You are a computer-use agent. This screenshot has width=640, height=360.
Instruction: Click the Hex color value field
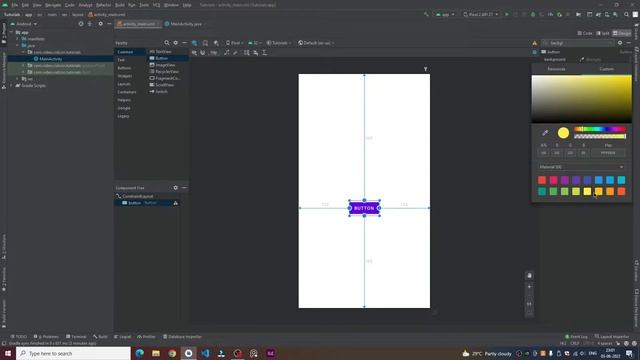pos(608,153)
